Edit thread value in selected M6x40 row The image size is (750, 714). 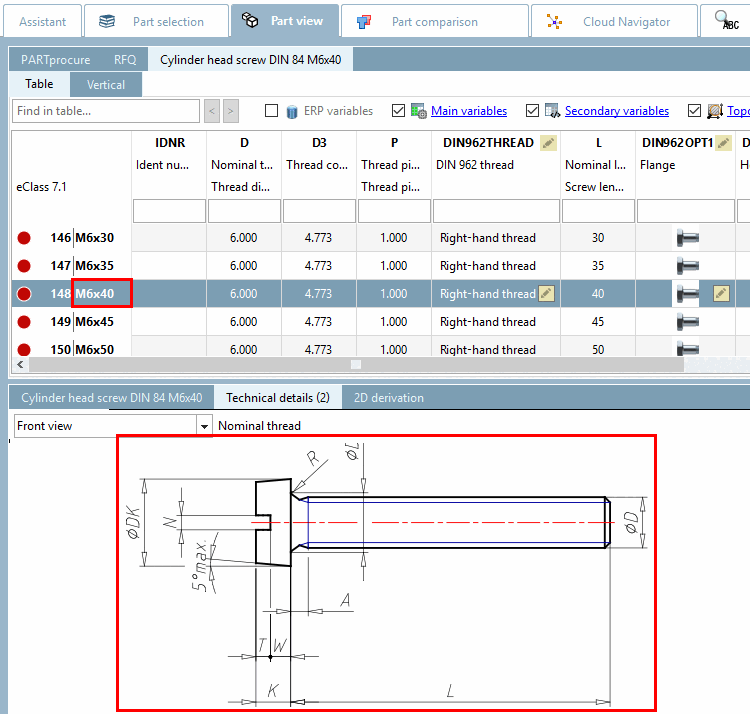546,294
